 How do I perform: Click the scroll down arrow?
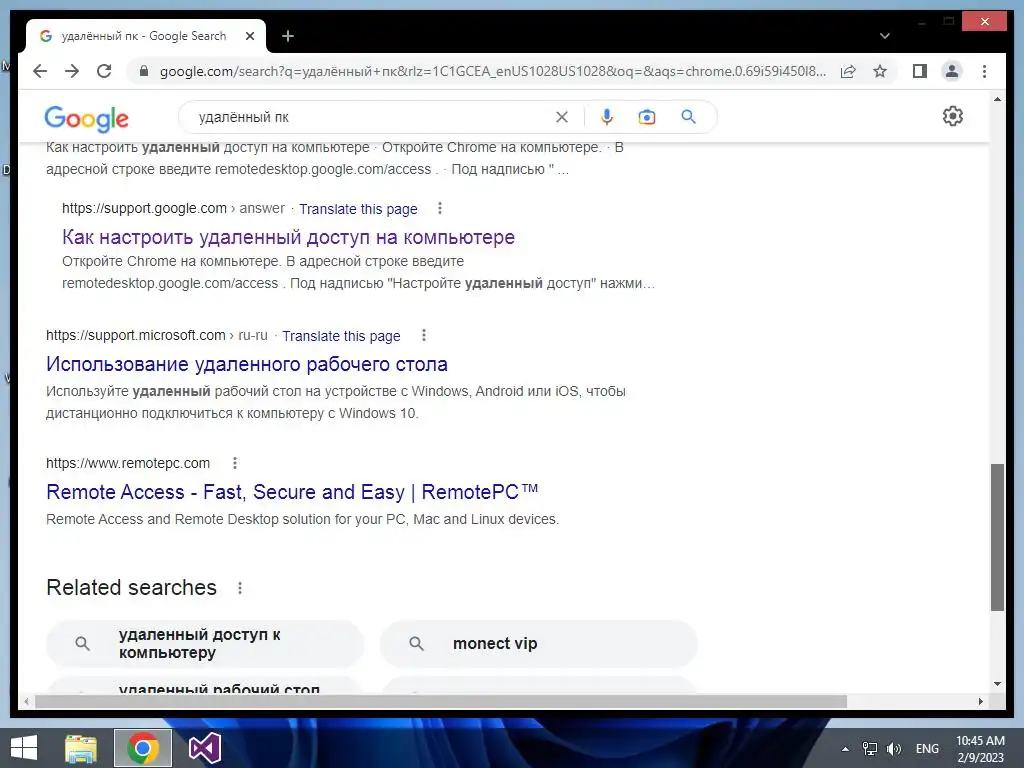997,684
